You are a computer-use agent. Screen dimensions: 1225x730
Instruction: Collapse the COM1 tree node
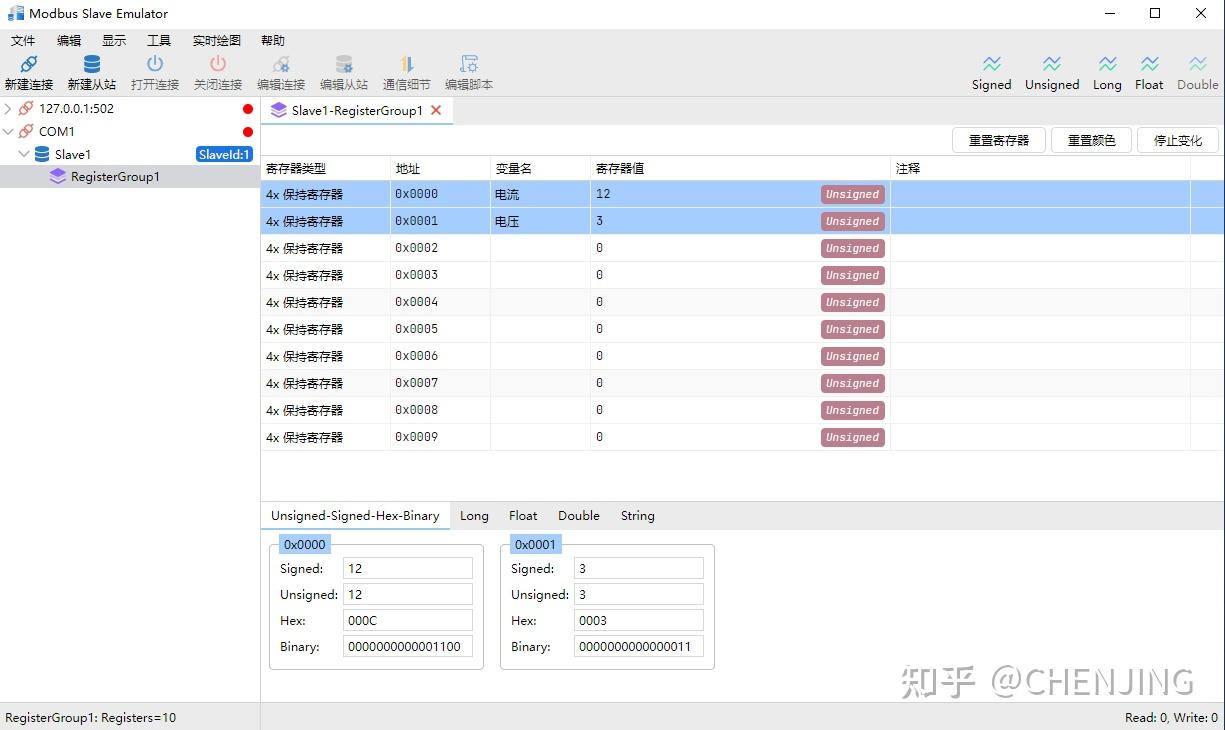click(x=8, y=131)
